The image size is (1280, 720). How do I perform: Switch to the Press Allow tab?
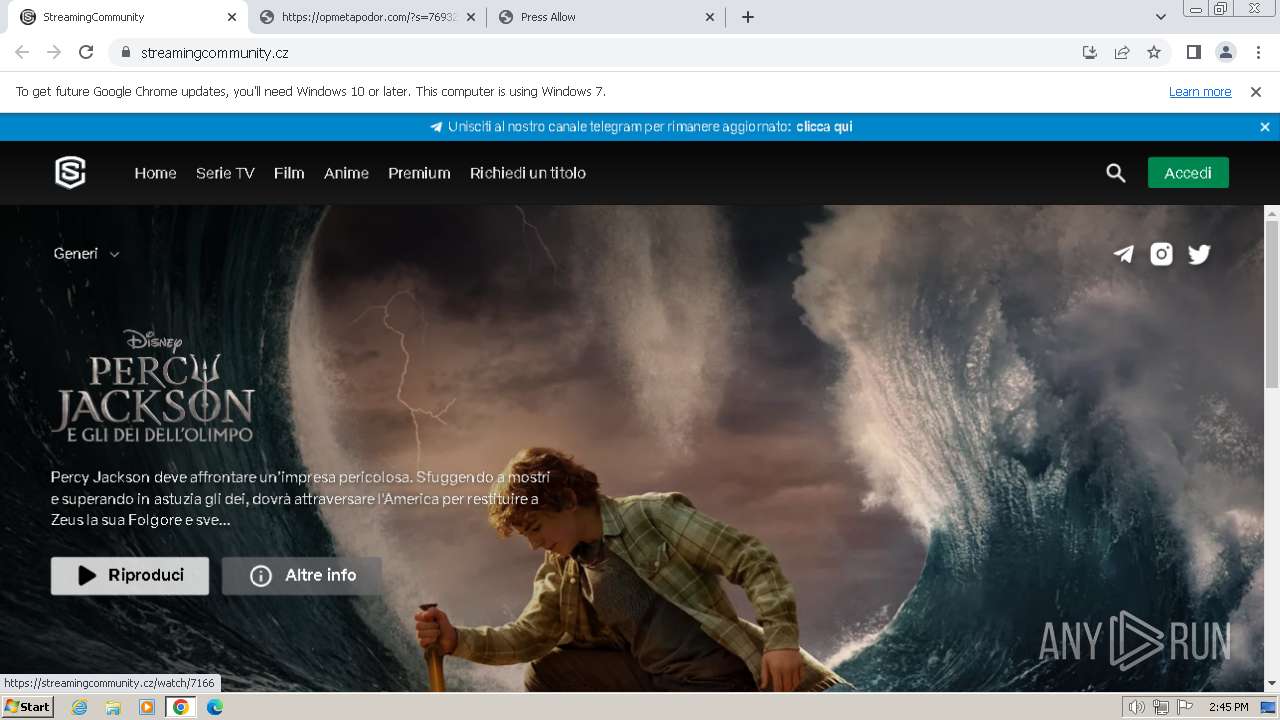[608, 17]
